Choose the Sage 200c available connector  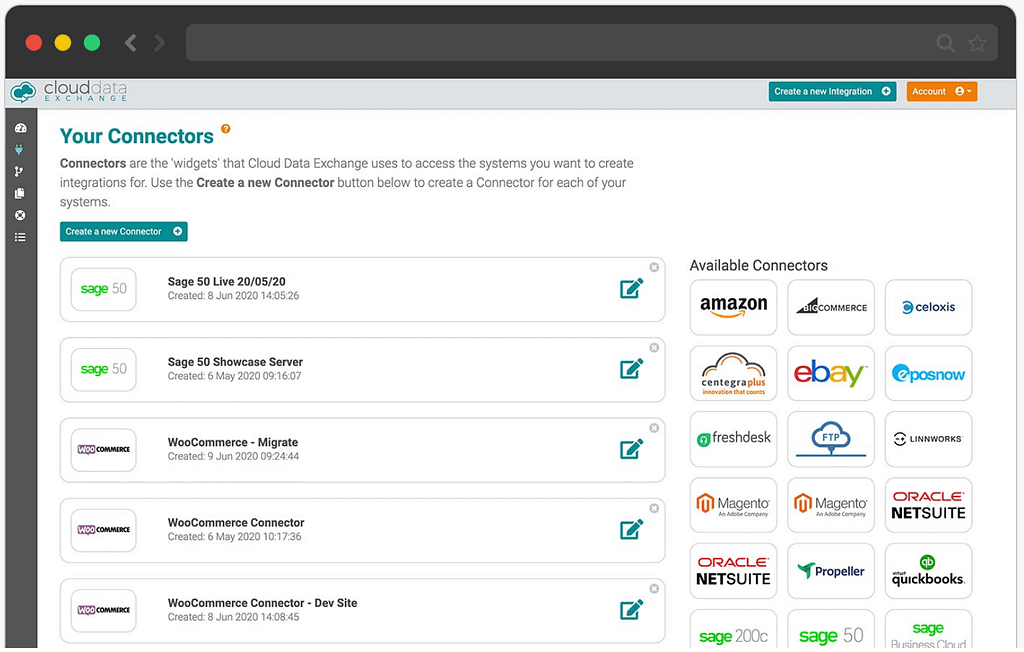(733, 630)
